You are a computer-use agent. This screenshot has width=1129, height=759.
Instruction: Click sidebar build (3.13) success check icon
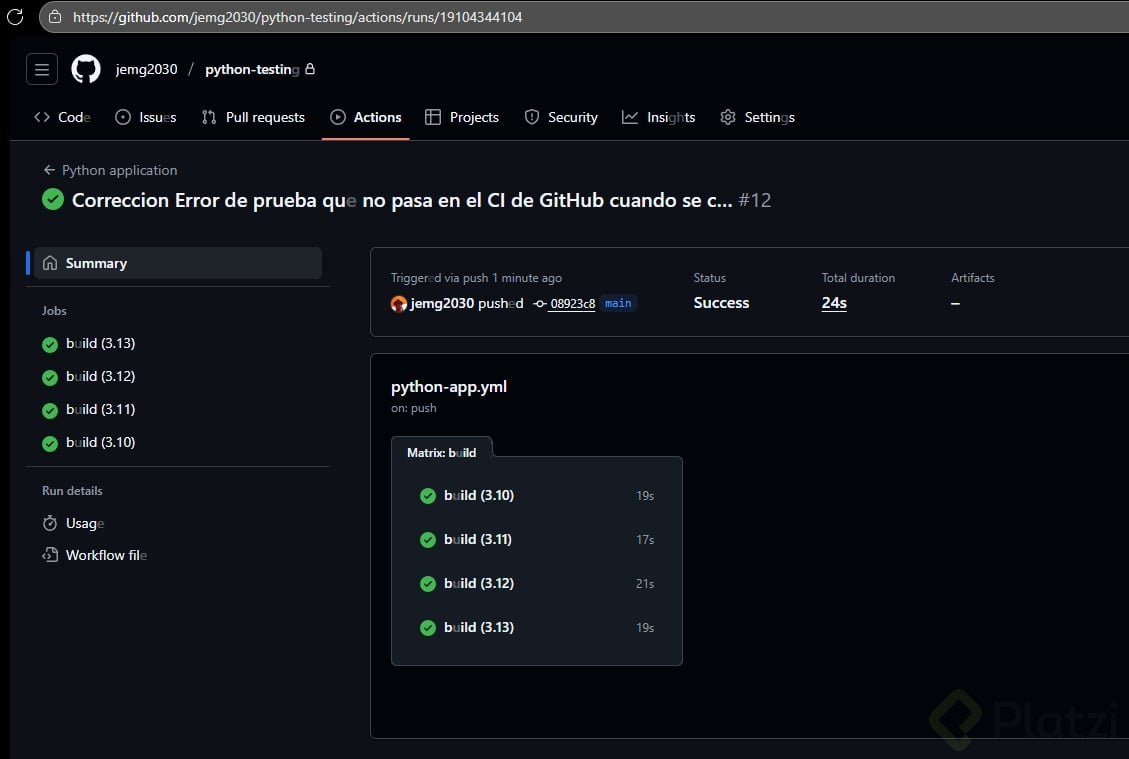point(50,345)
